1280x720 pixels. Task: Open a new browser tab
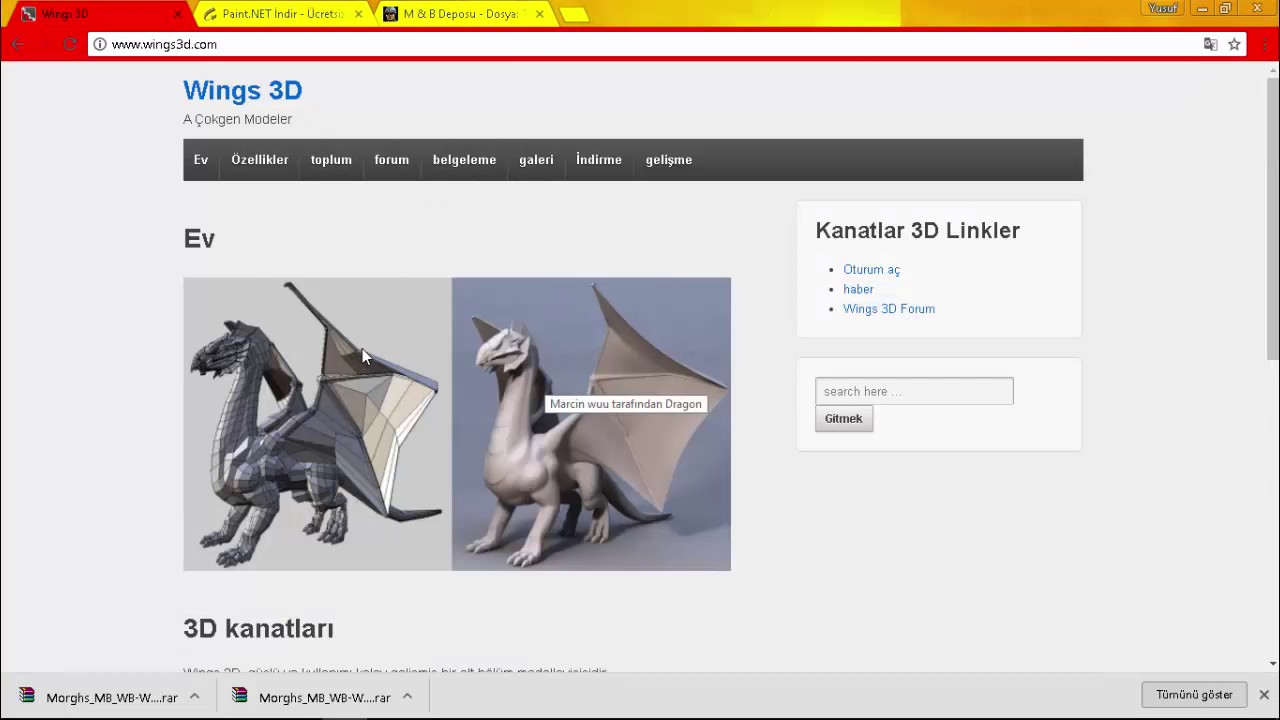point(574,14)
